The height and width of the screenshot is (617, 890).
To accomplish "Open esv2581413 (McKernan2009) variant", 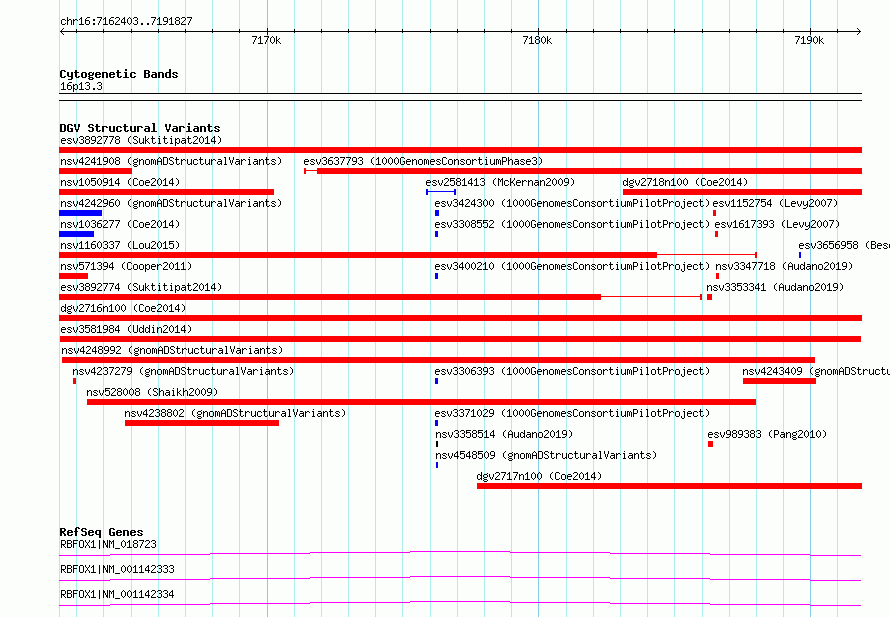I will tap(500, 182).
